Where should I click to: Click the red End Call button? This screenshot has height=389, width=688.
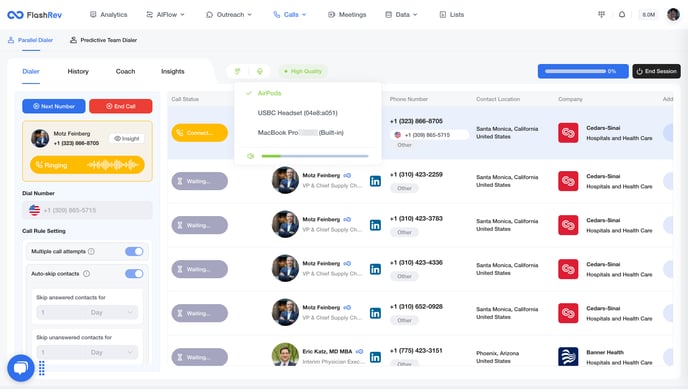coord(121,106)
